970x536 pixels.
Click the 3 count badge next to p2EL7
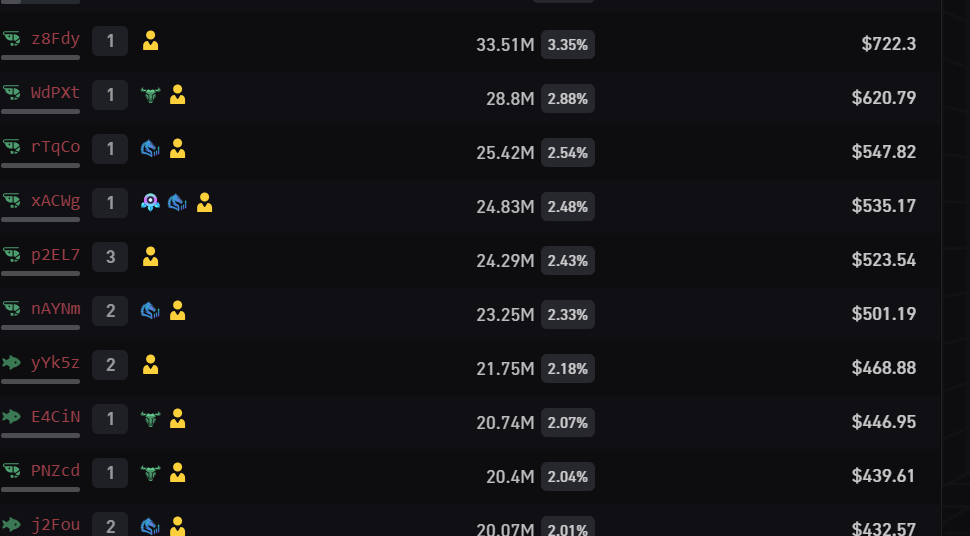coord(110,257)
